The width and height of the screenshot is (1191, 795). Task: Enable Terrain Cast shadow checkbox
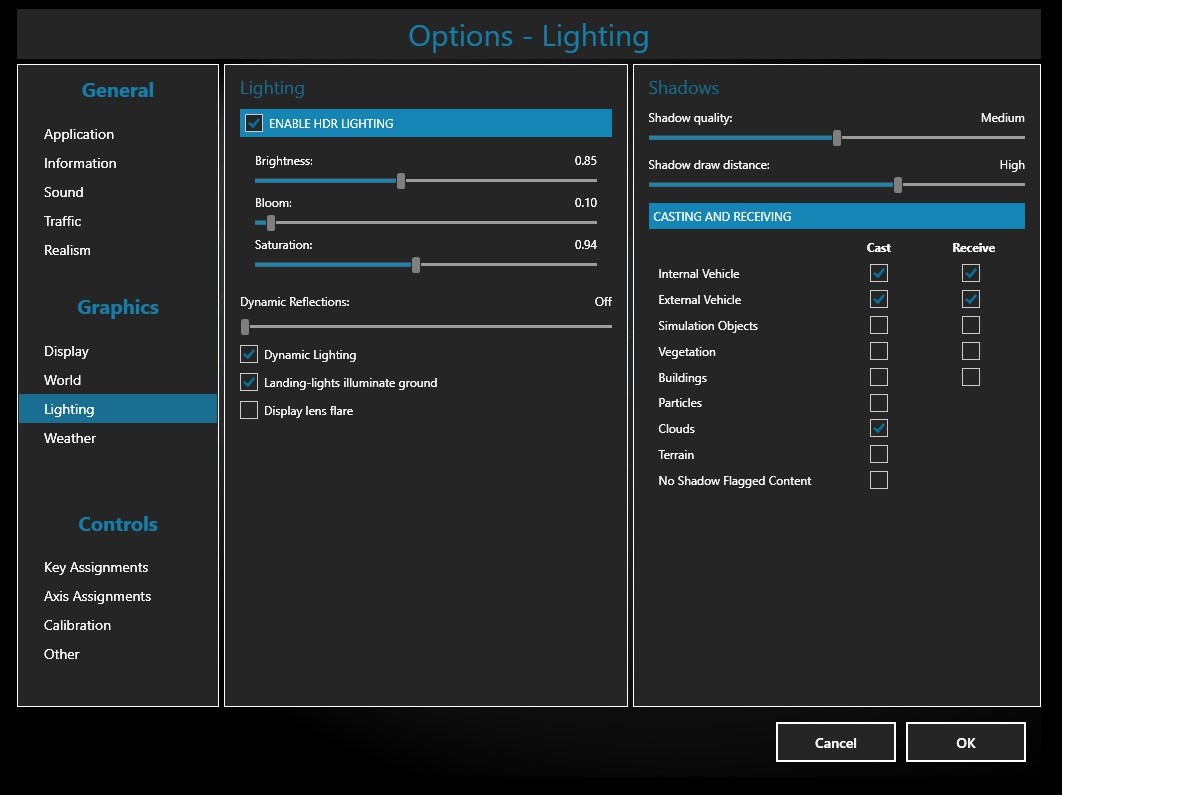click(878, 454)
